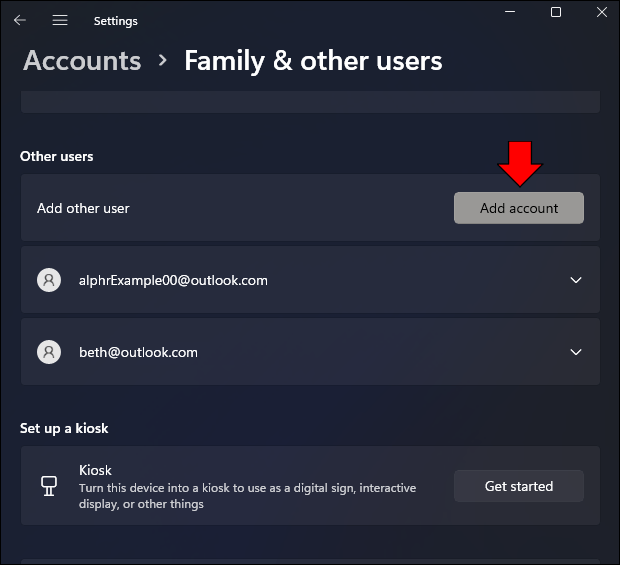Expand the alphrExample00@outlook.com account options
This screenshot has height=565, width=620.
pos(576,280)
